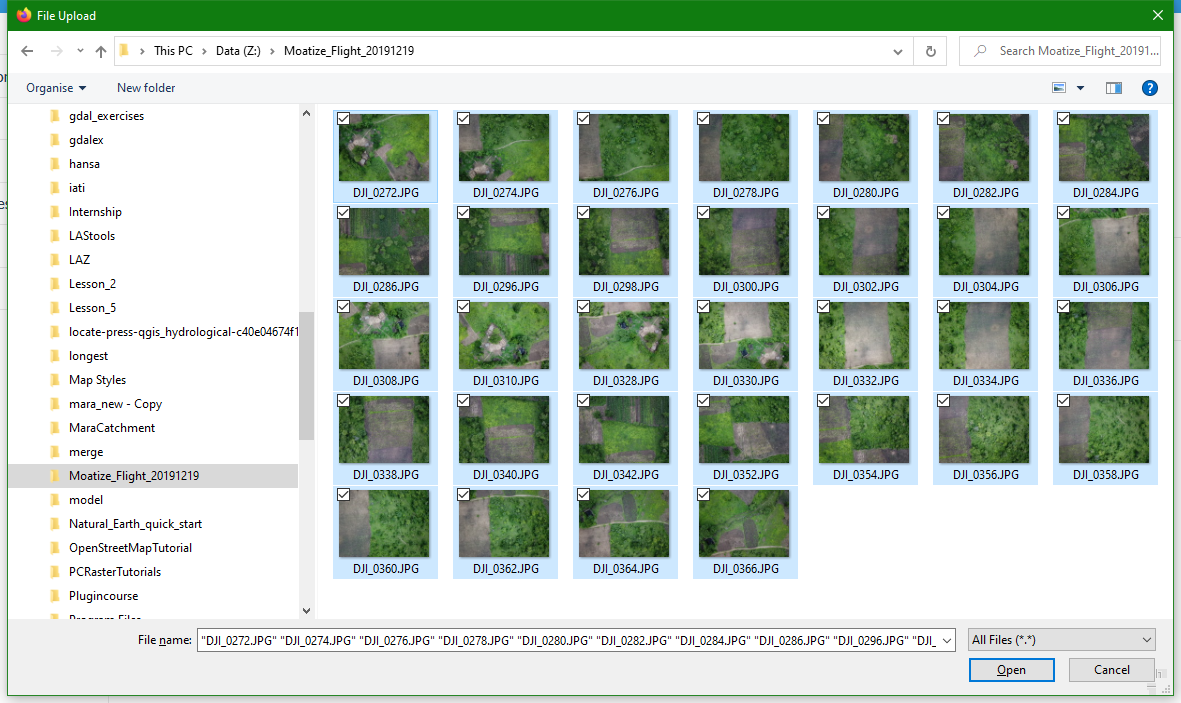Navigate to This PC in breadcrumb

173,50
